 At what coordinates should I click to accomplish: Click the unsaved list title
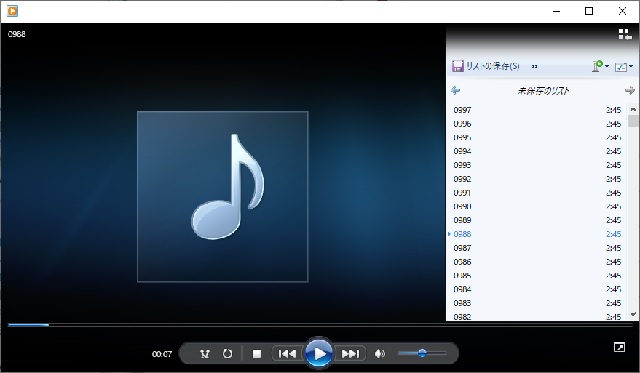[x=543, y=91]
